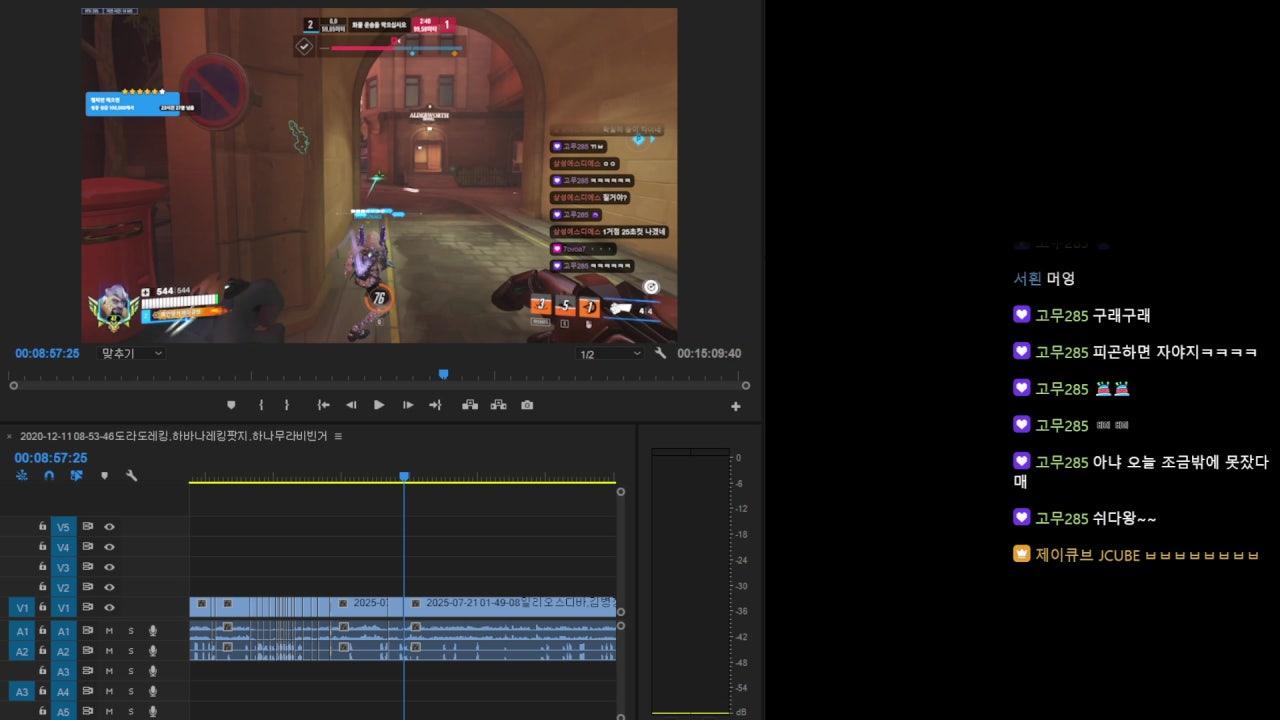Toggle linked selection in timeline
1280x720 pixels.
76,476
